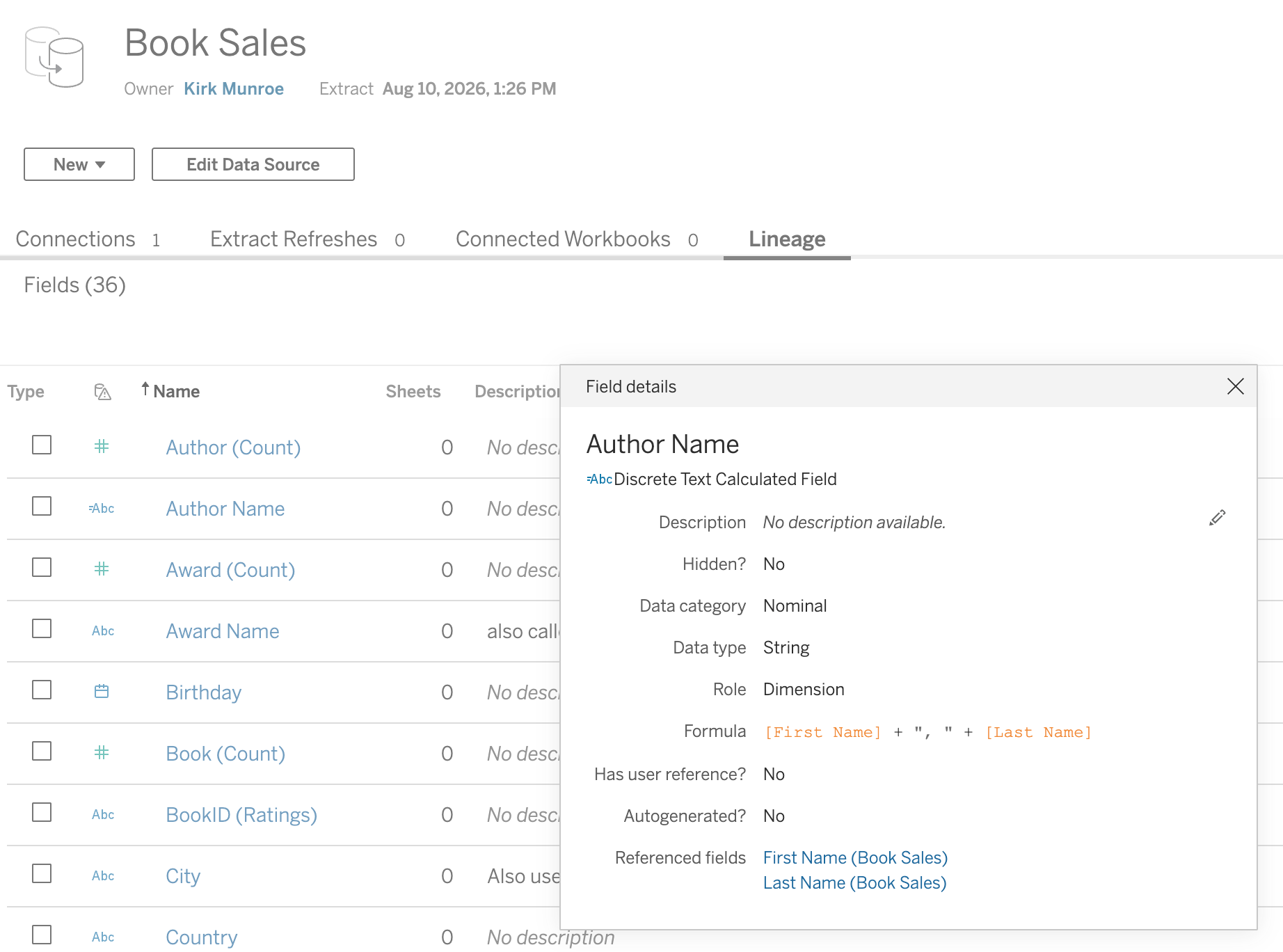The image size is (1283, 952).
Task: Check the box for Birthday
Action: pyautogui.click(x=42, y=690)
